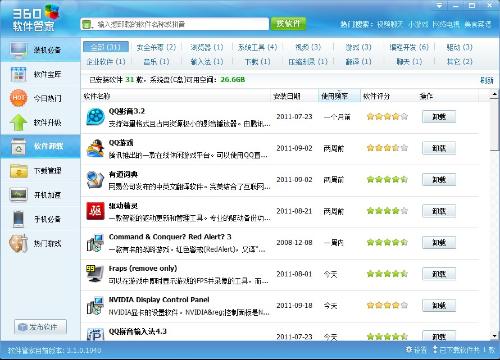The image size is (500, 360).
Task: Select the 音乐 (1) category tab
Action: [x=156, y=62]
